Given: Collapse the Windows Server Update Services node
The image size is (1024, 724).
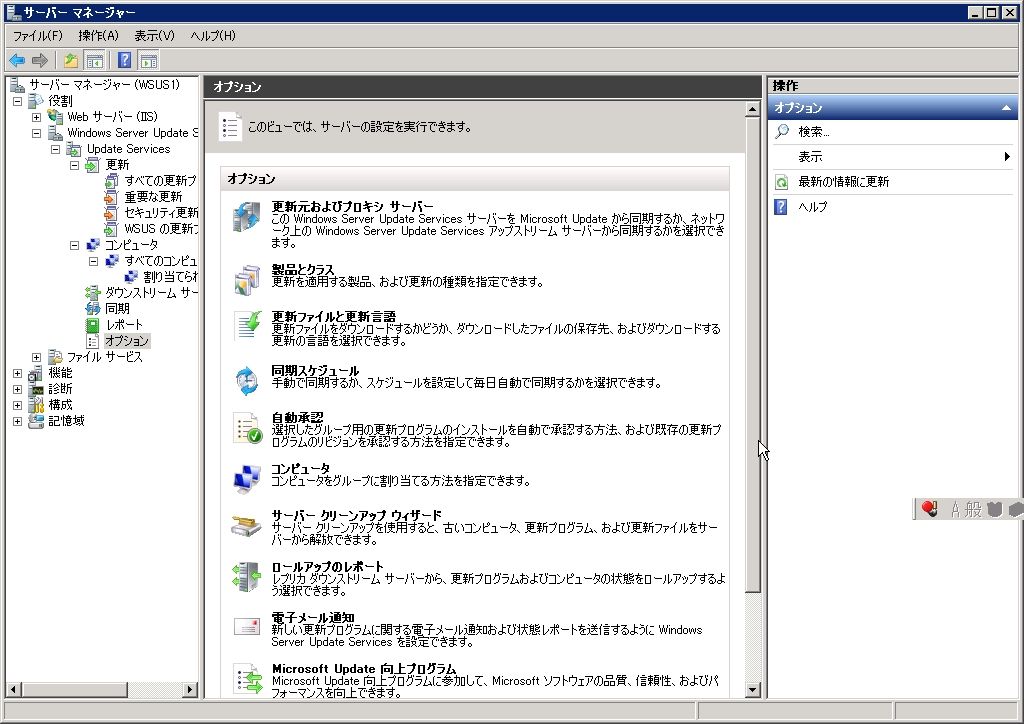Looking at the screenshot, I should click(37, 133).
